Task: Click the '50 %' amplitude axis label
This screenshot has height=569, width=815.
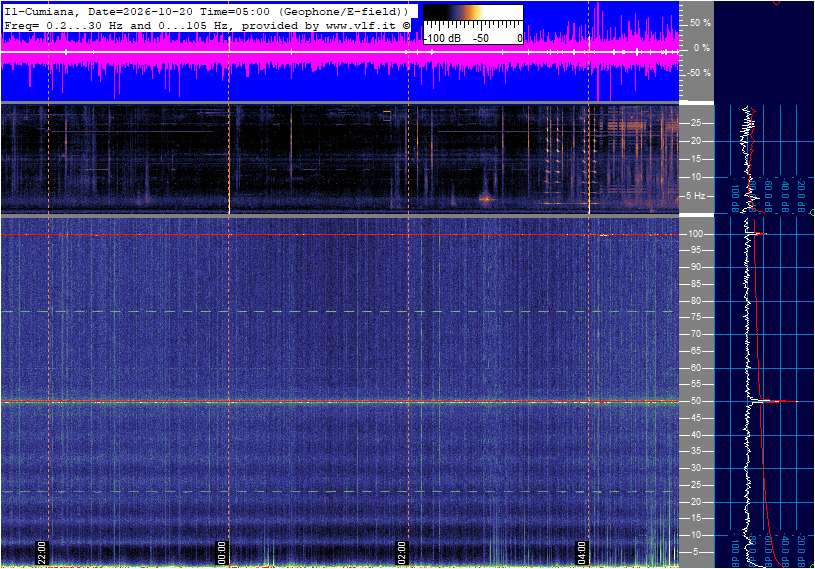Action: click(x=700, y=23)
